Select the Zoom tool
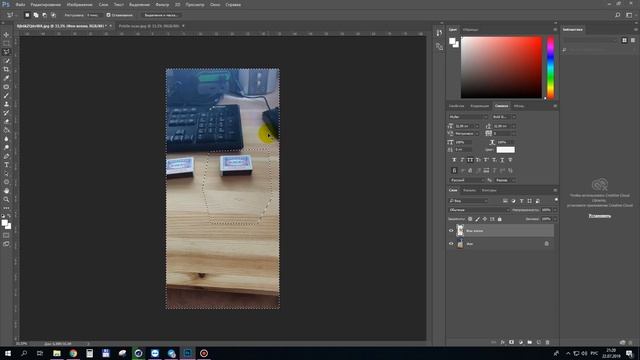 click(x=6, y=200)
